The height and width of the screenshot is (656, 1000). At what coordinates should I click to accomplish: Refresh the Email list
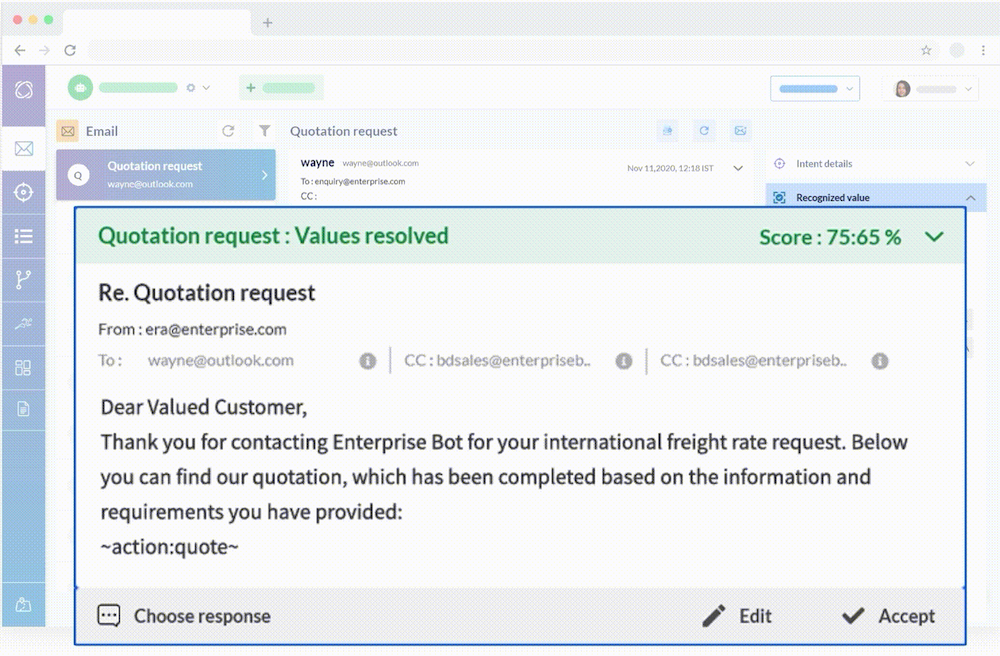coord(228,131)
